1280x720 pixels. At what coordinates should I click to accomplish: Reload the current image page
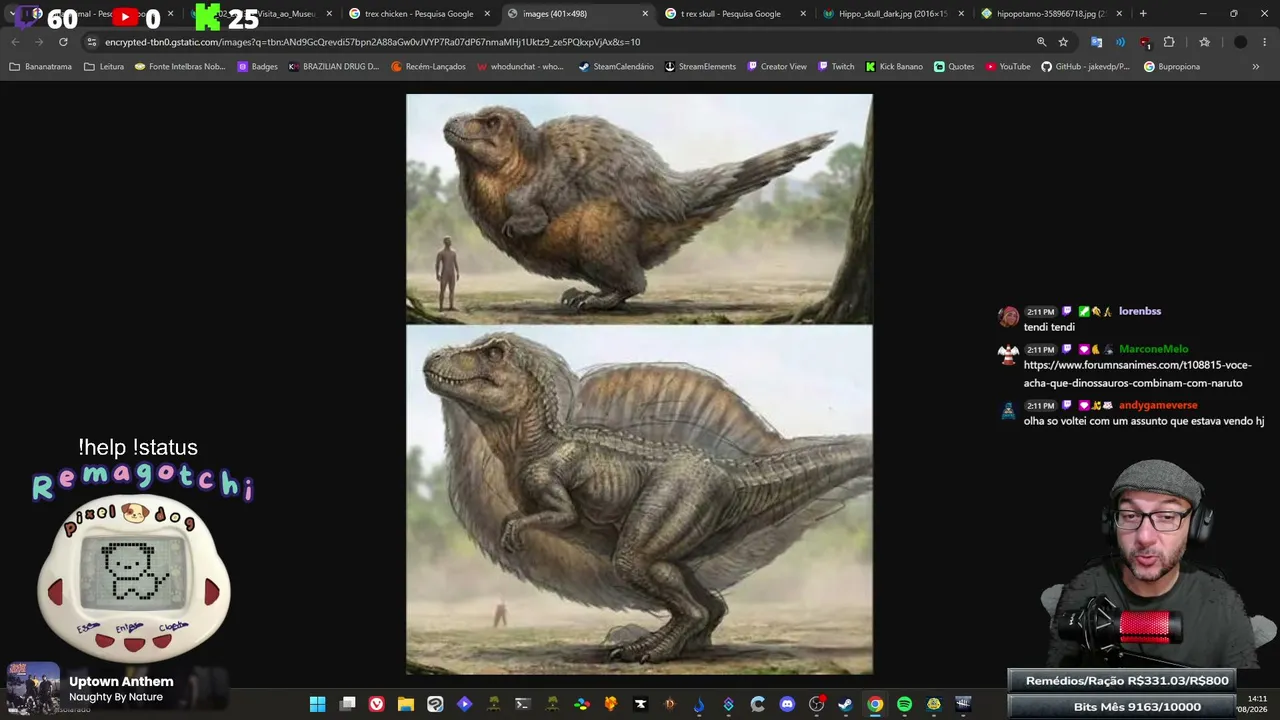point(63,42)
